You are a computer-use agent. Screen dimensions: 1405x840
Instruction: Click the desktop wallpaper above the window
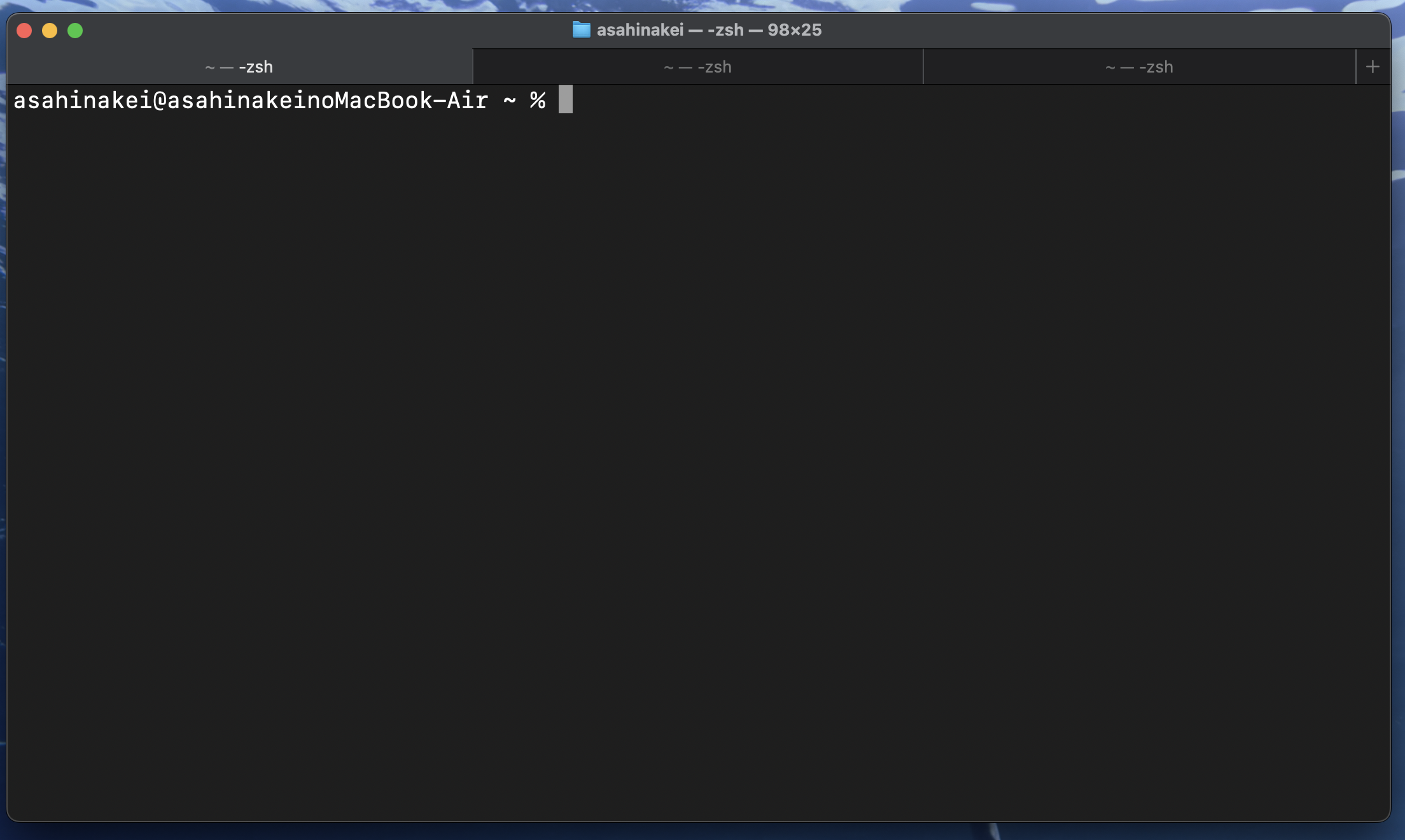point(700,5)
